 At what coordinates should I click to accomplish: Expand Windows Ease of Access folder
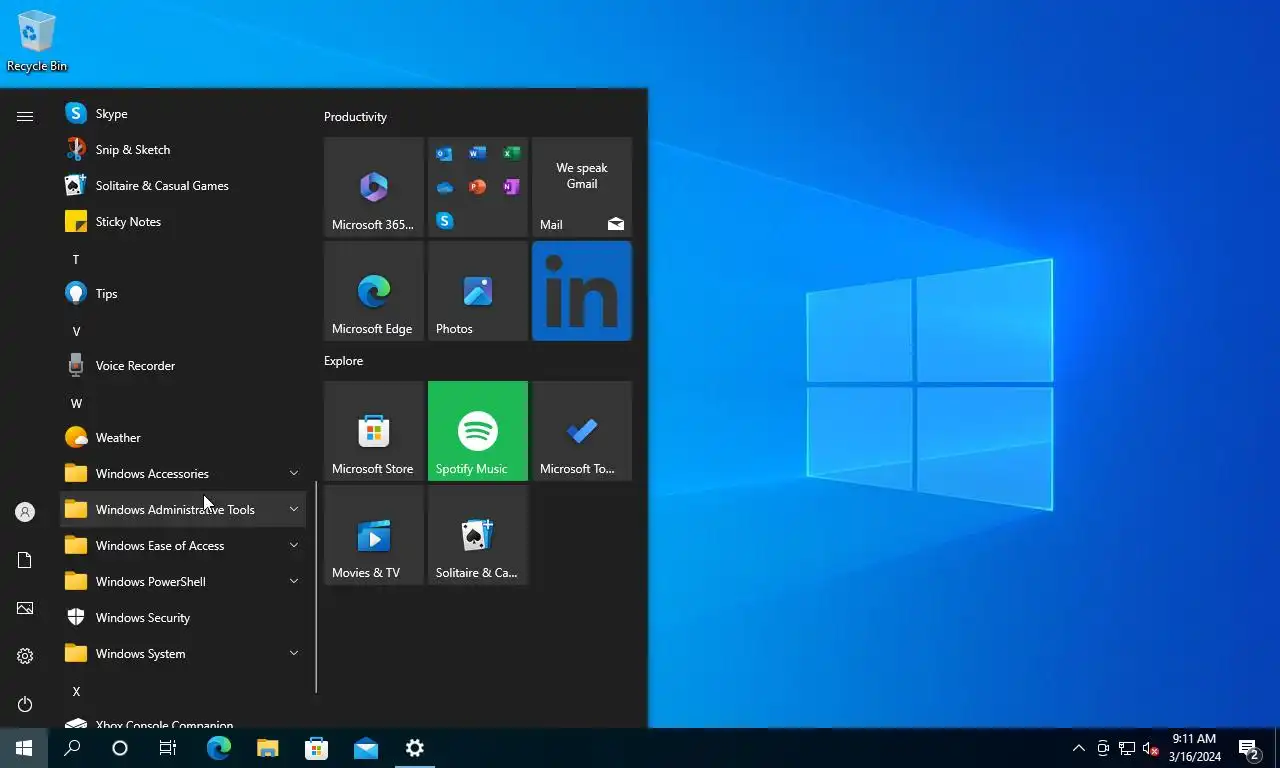tap(183, 546)
